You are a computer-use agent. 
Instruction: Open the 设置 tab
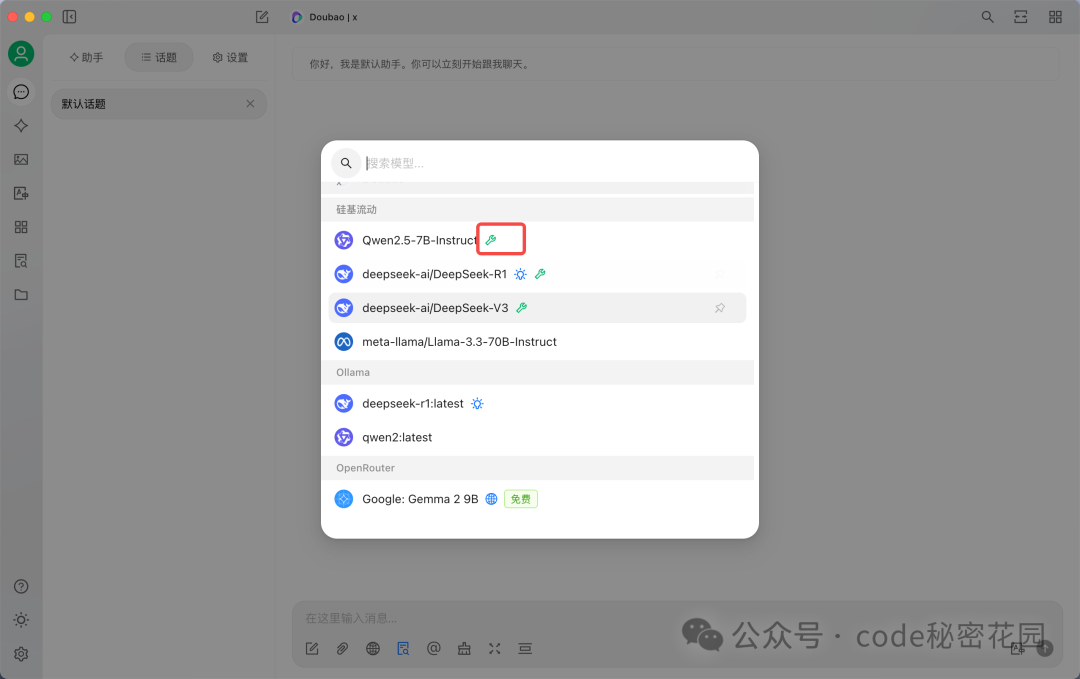(x=229, y=57)
